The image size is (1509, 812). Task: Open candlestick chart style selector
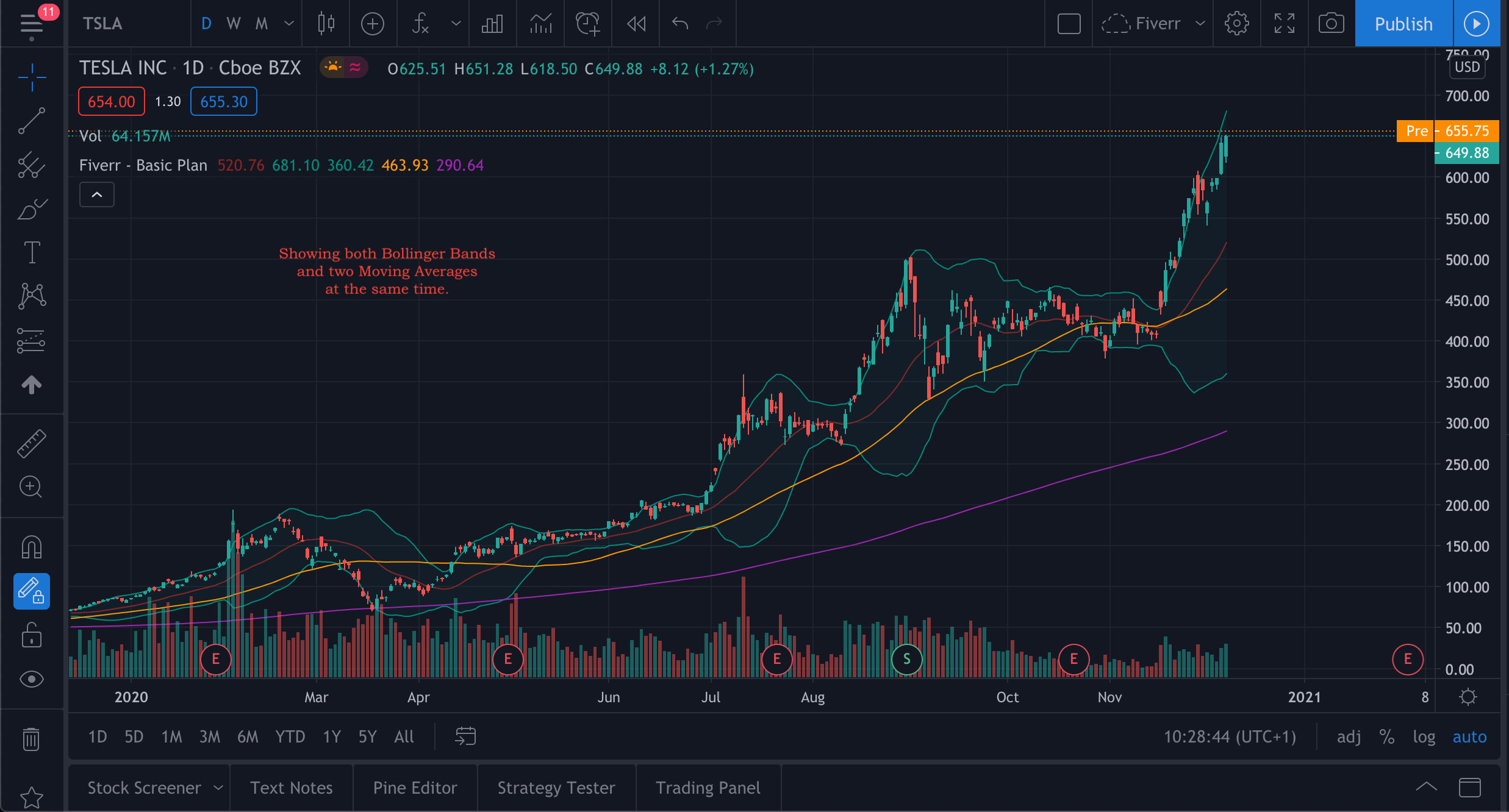(326, 24)
